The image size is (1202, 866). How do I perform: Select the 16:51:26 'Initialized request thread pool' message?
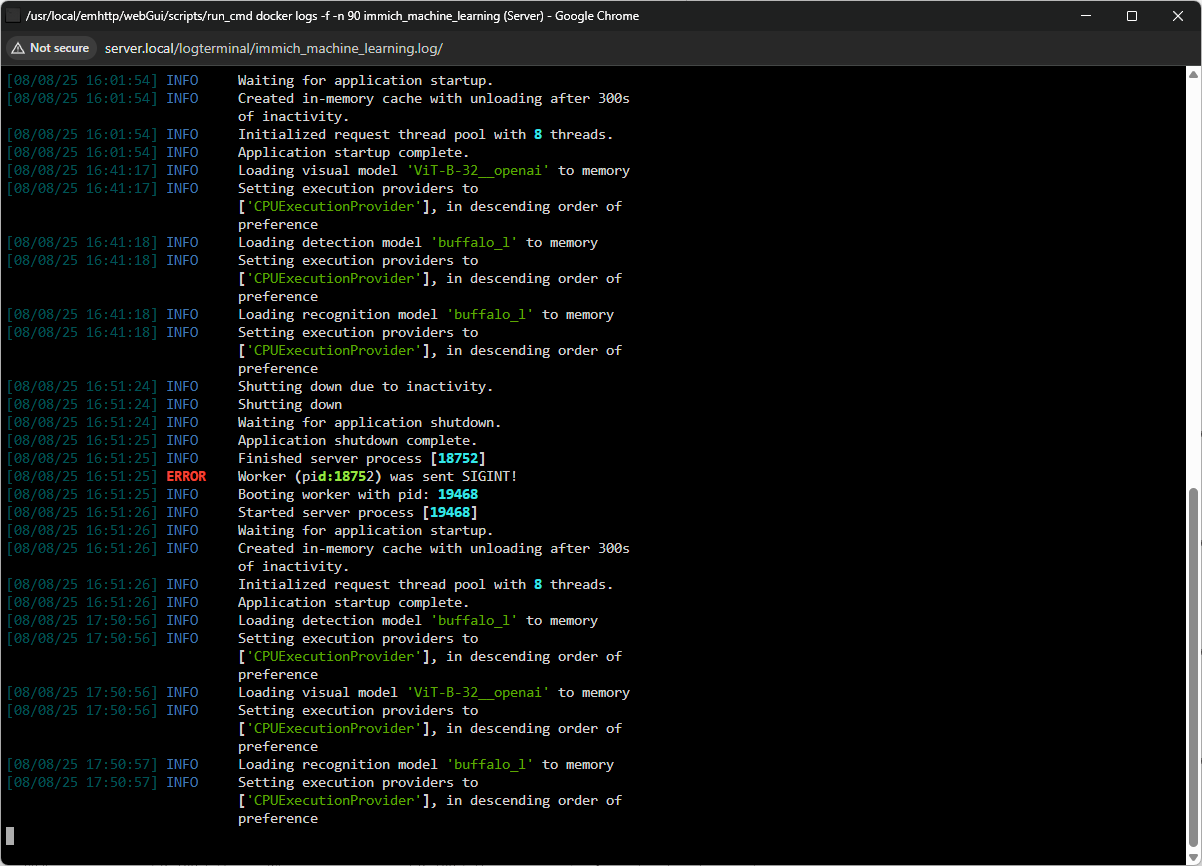426,584
